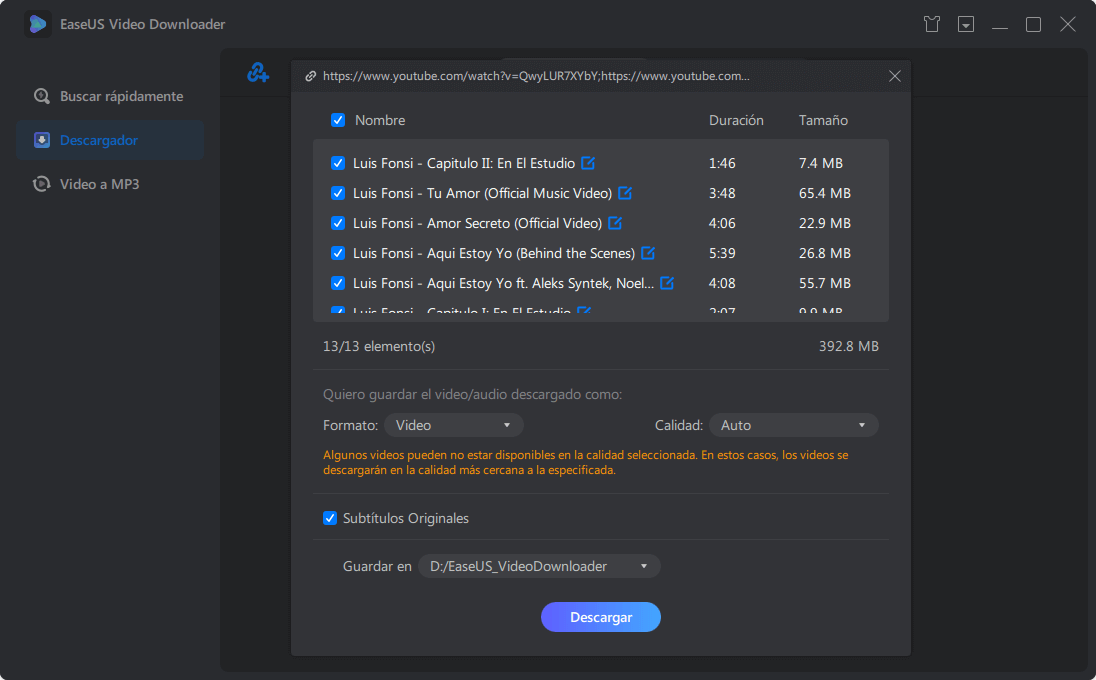
Task: Open the skin theme shirt icon
Action: pos(932,24)
